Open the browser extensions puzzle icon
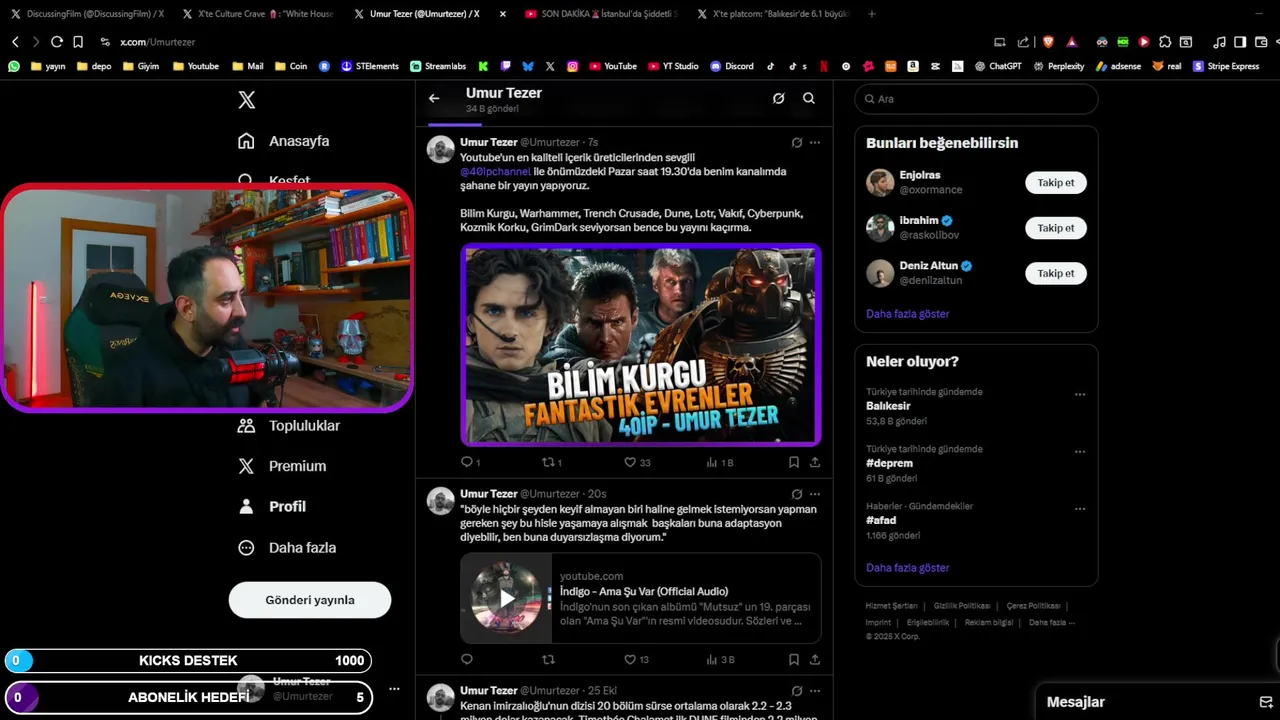Screen dimensions: 1280x720 point(1165,42)
